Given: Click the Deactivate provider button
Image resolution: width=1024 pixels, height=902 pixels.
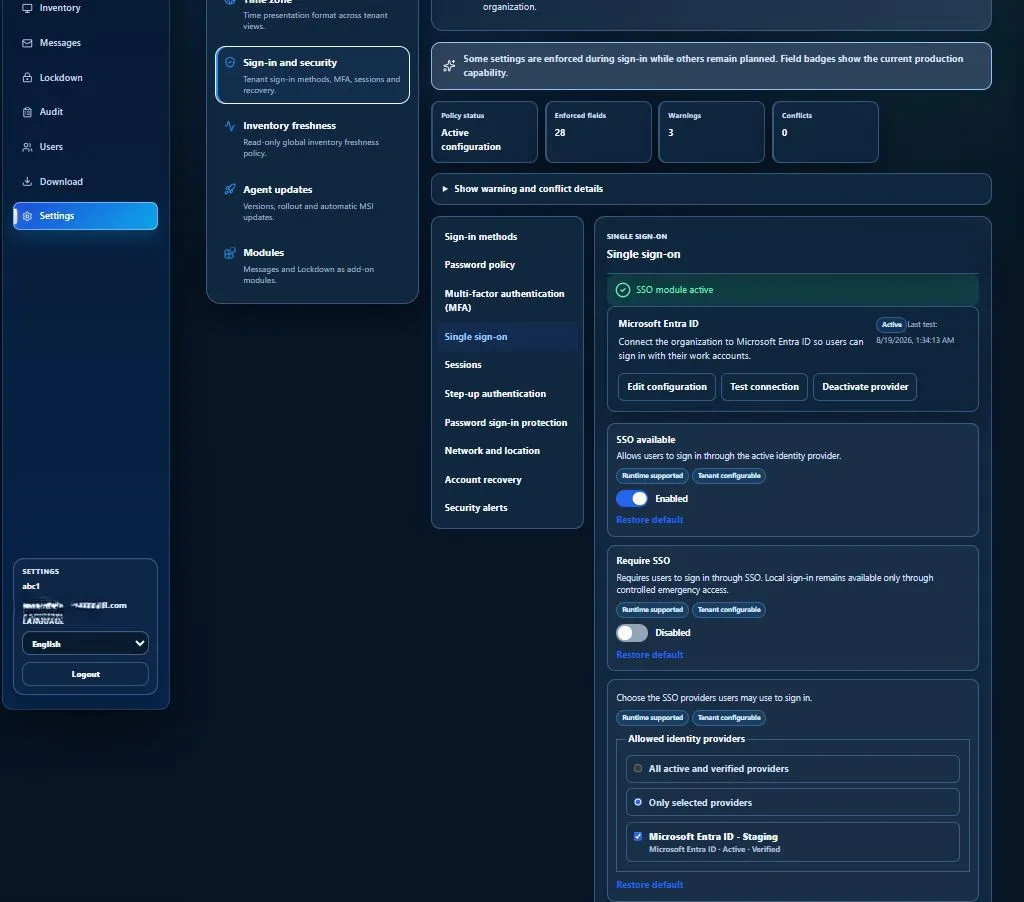Looking at the screenshot, I should (865, 387).
